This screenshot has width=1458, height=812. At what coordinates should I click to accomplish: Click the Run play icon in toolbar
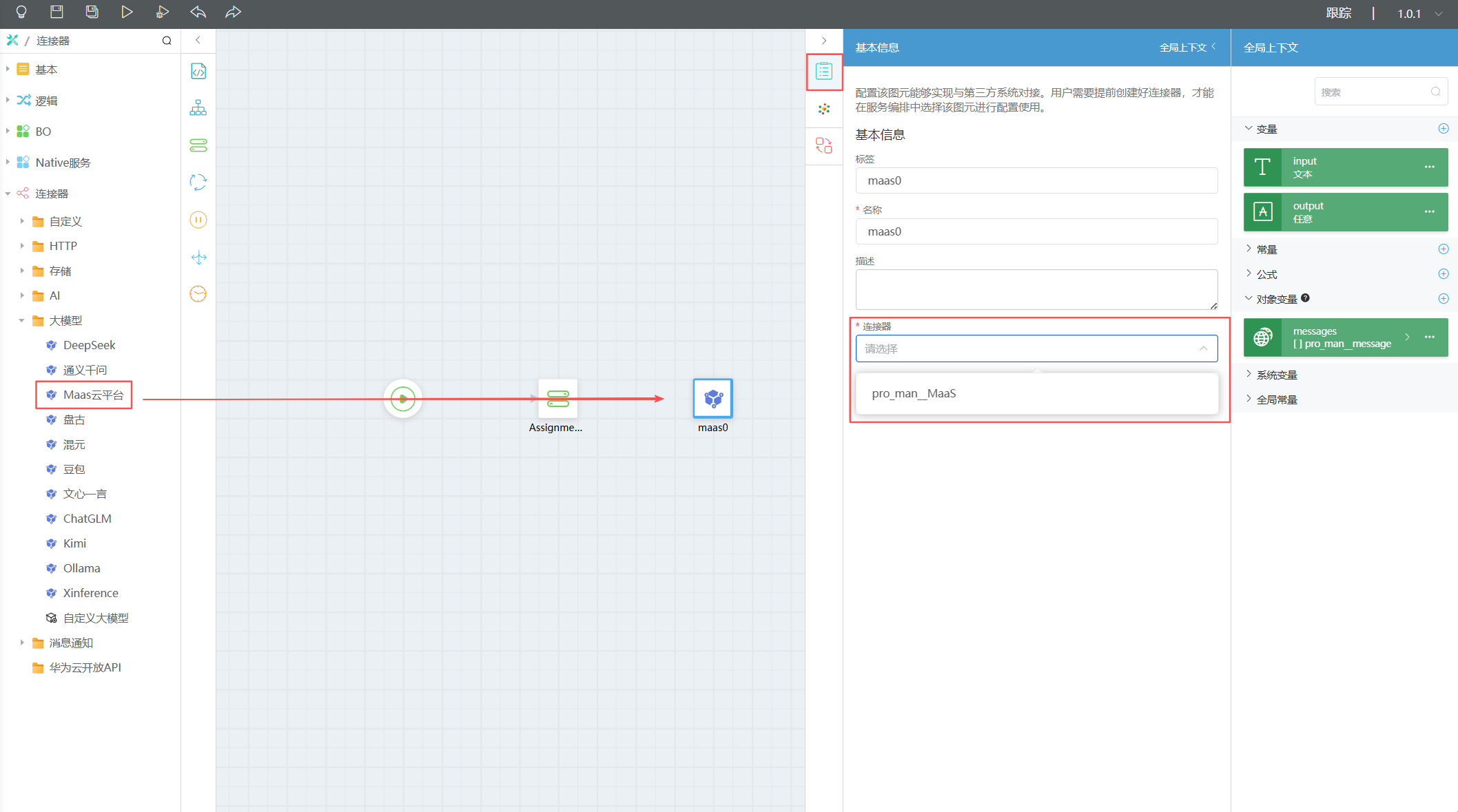pyautogui.click(x=127, y=12)
